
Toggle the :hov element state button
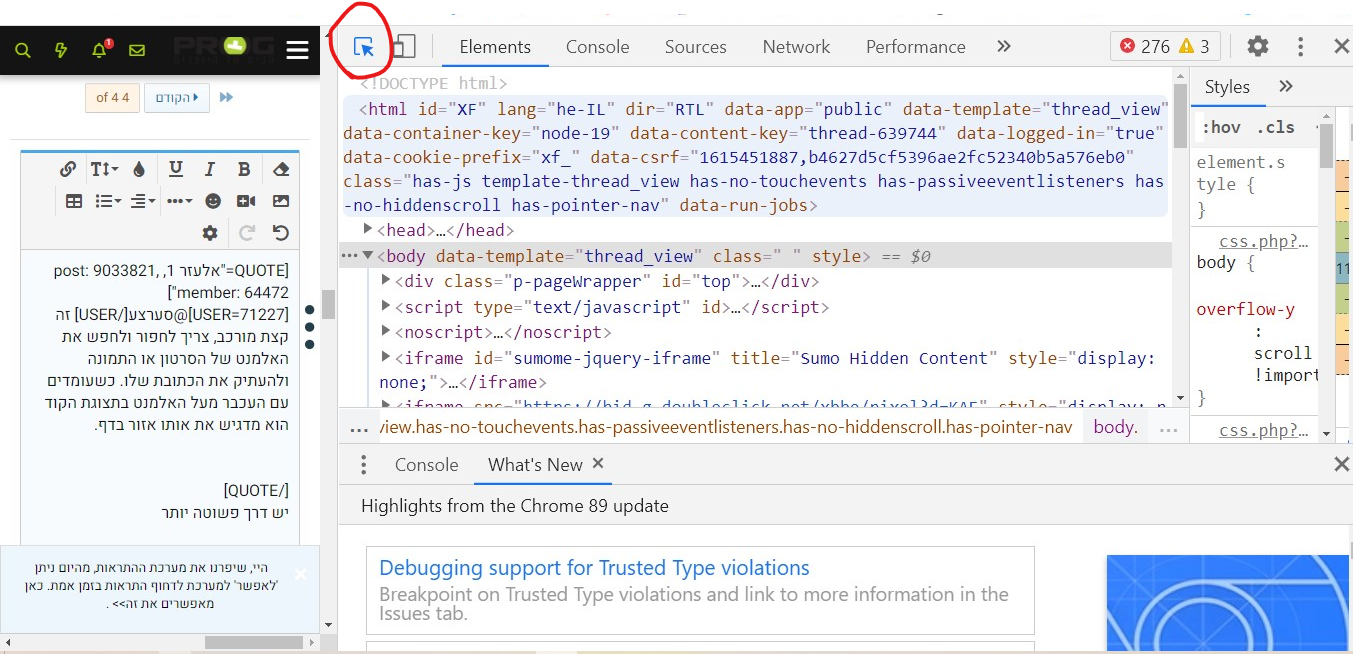point(1220,127)
